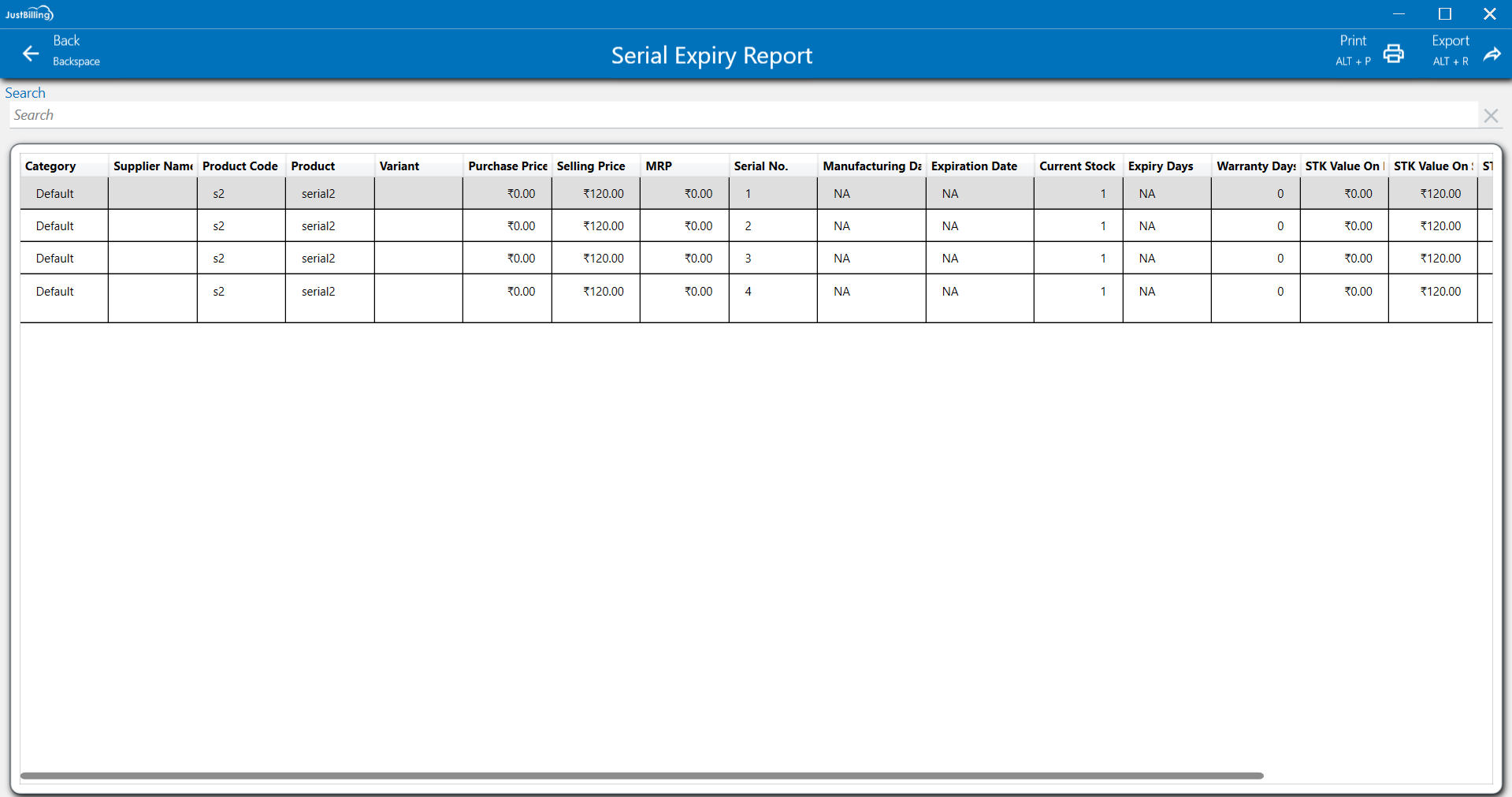The height and width of the screenshot is (797, 1512).
Task: Clear the search with the X icon
Action: [x=1490, y=116]
